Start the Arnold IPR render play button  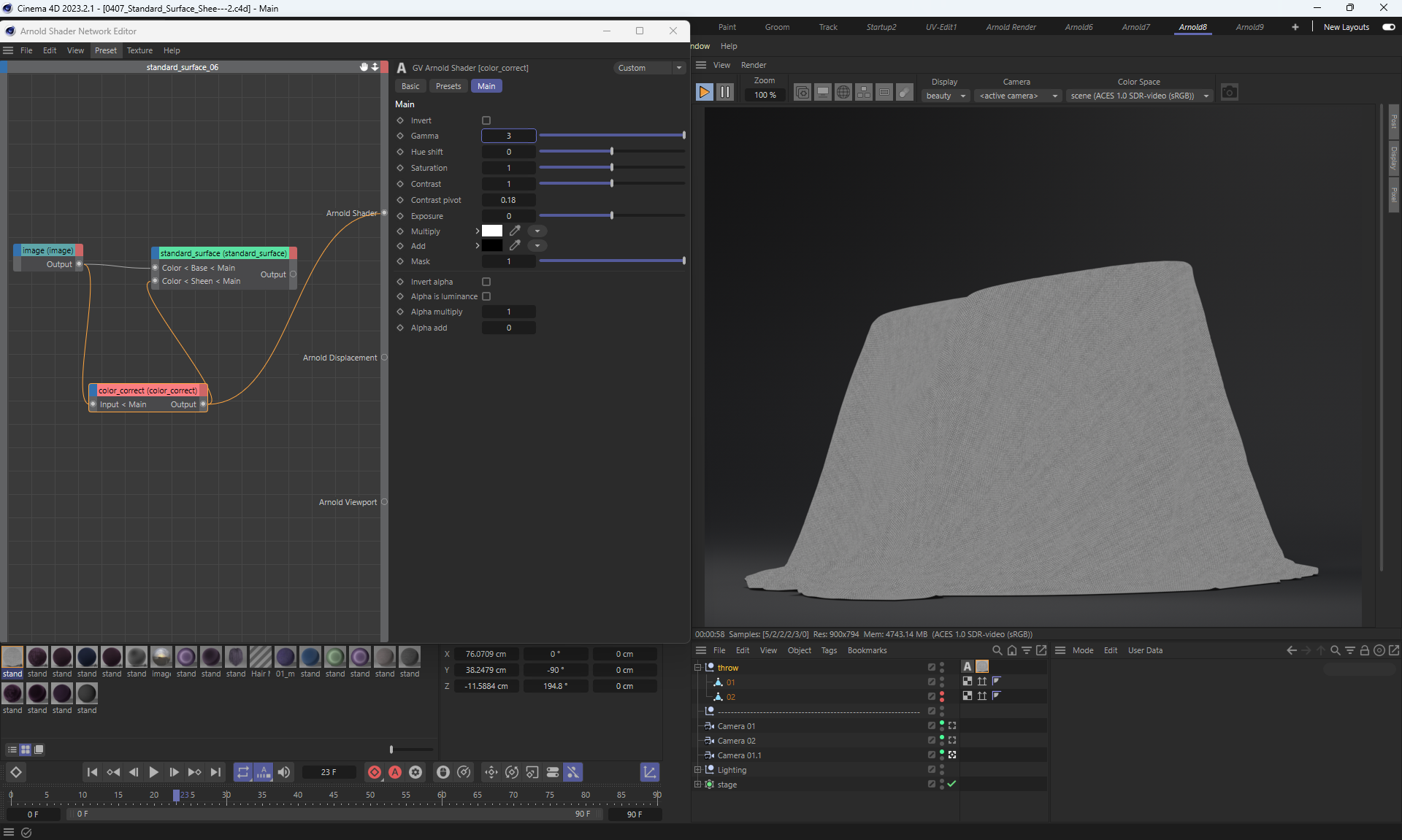pyautogui.click(x=704, y=92)
